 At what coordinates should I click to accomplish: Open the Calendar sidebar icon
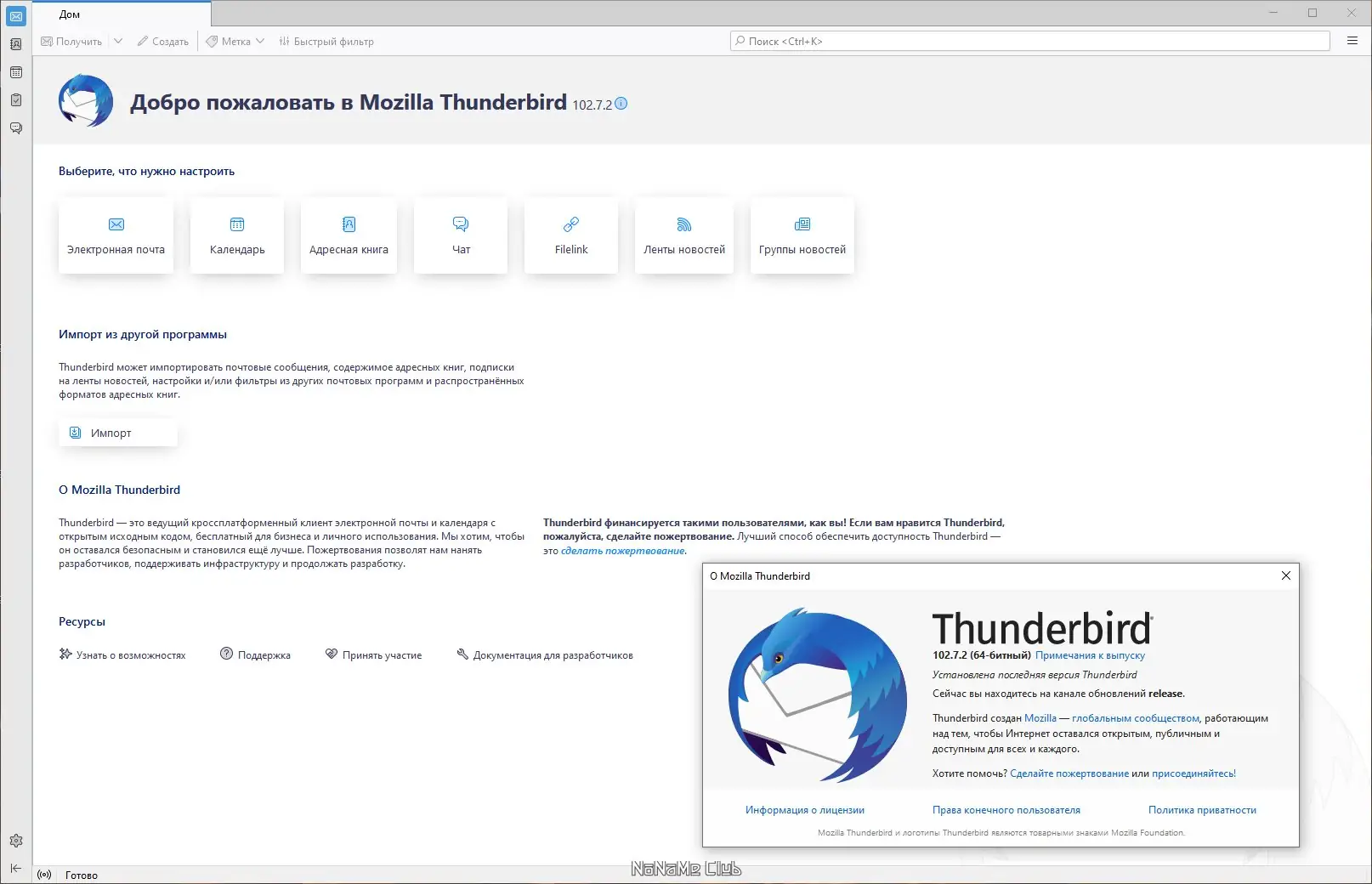click(16, 72)
